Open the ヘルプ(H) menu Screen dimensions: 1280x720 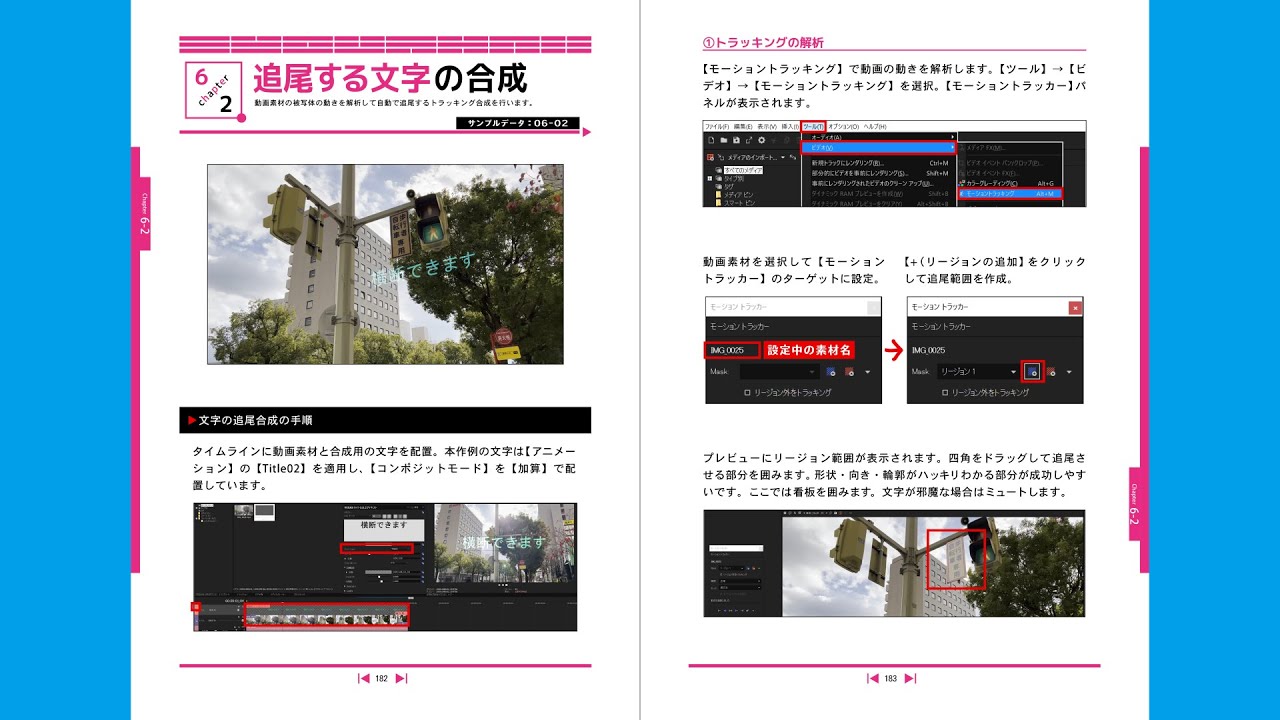[875, 126]
